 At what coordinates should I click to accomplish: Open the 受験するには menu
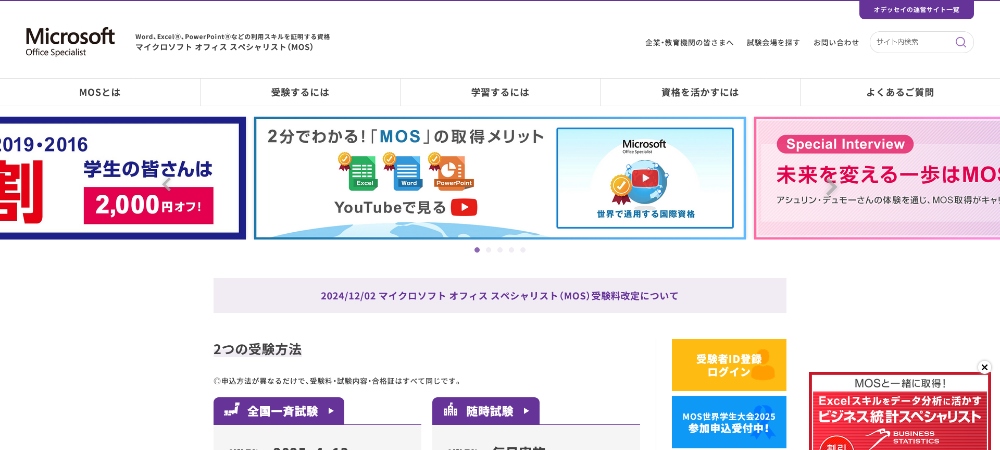(300, 92)
